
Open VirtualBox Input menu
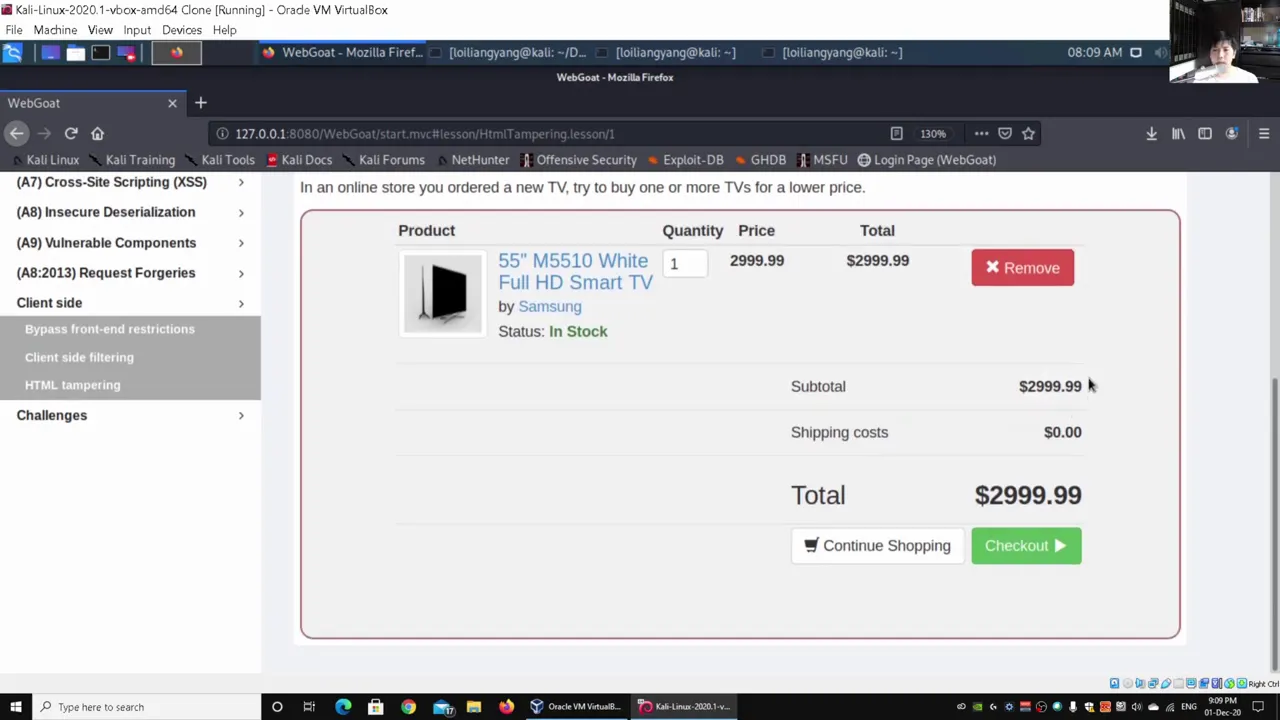coord(137,30)
